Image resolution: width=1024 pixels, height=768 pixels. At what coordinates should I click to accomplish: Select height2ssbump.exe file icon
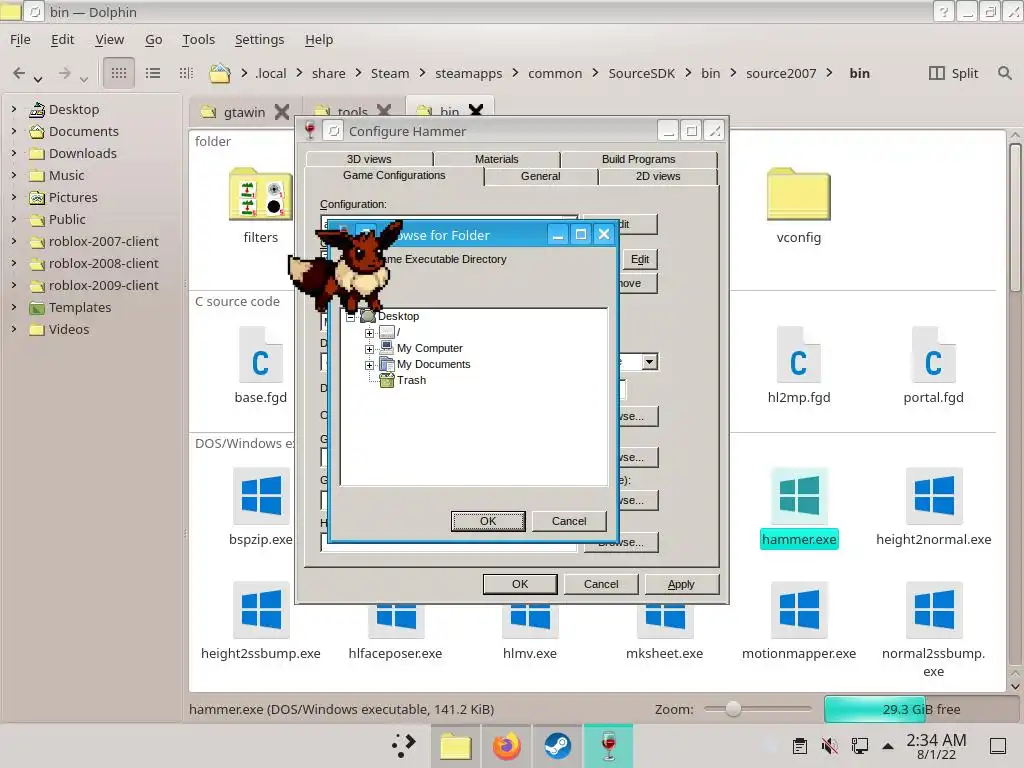(261, 610)
